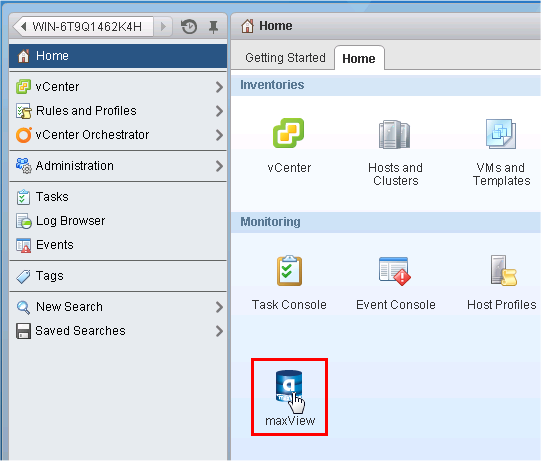
Task: Open the Host Profiles icon
Action: [x=503, y=271]
